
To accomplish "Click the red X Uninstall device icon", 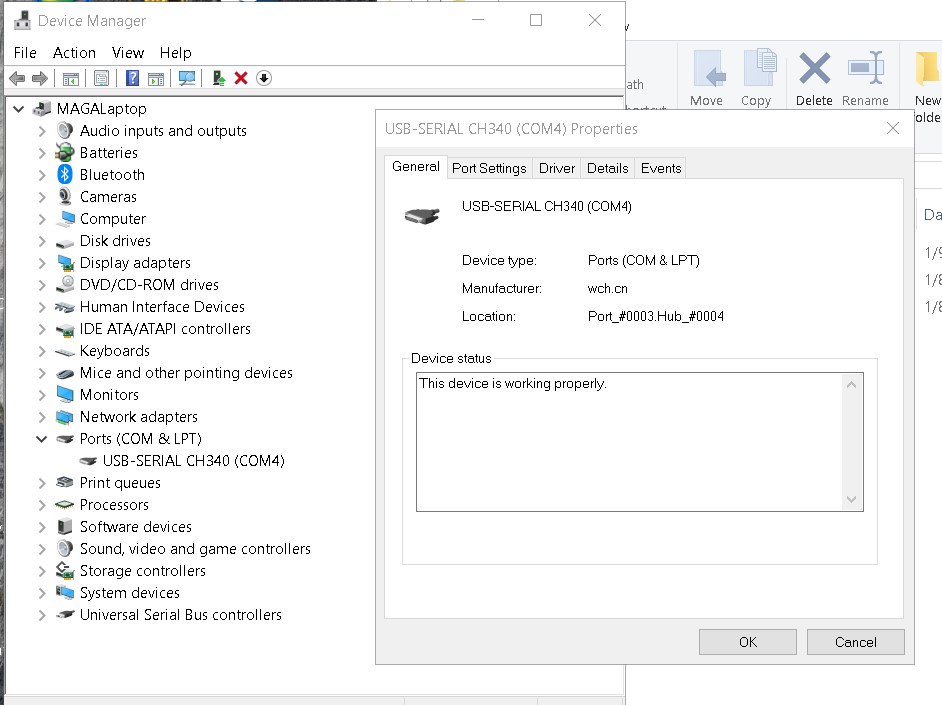I will click(241, 78).
